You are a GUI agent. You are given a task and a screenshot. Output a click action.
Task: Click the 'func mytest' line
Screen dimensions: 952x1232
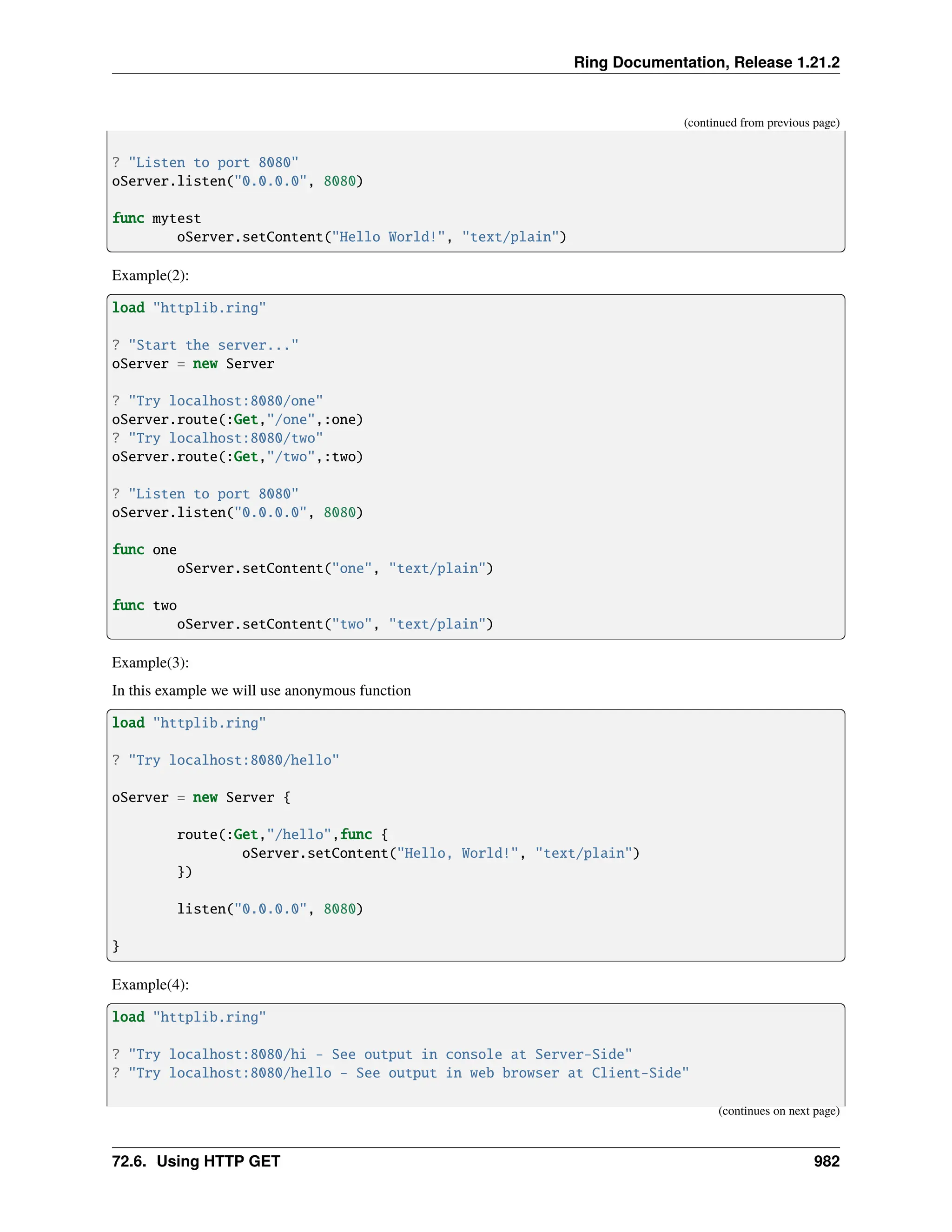[156, 219]
